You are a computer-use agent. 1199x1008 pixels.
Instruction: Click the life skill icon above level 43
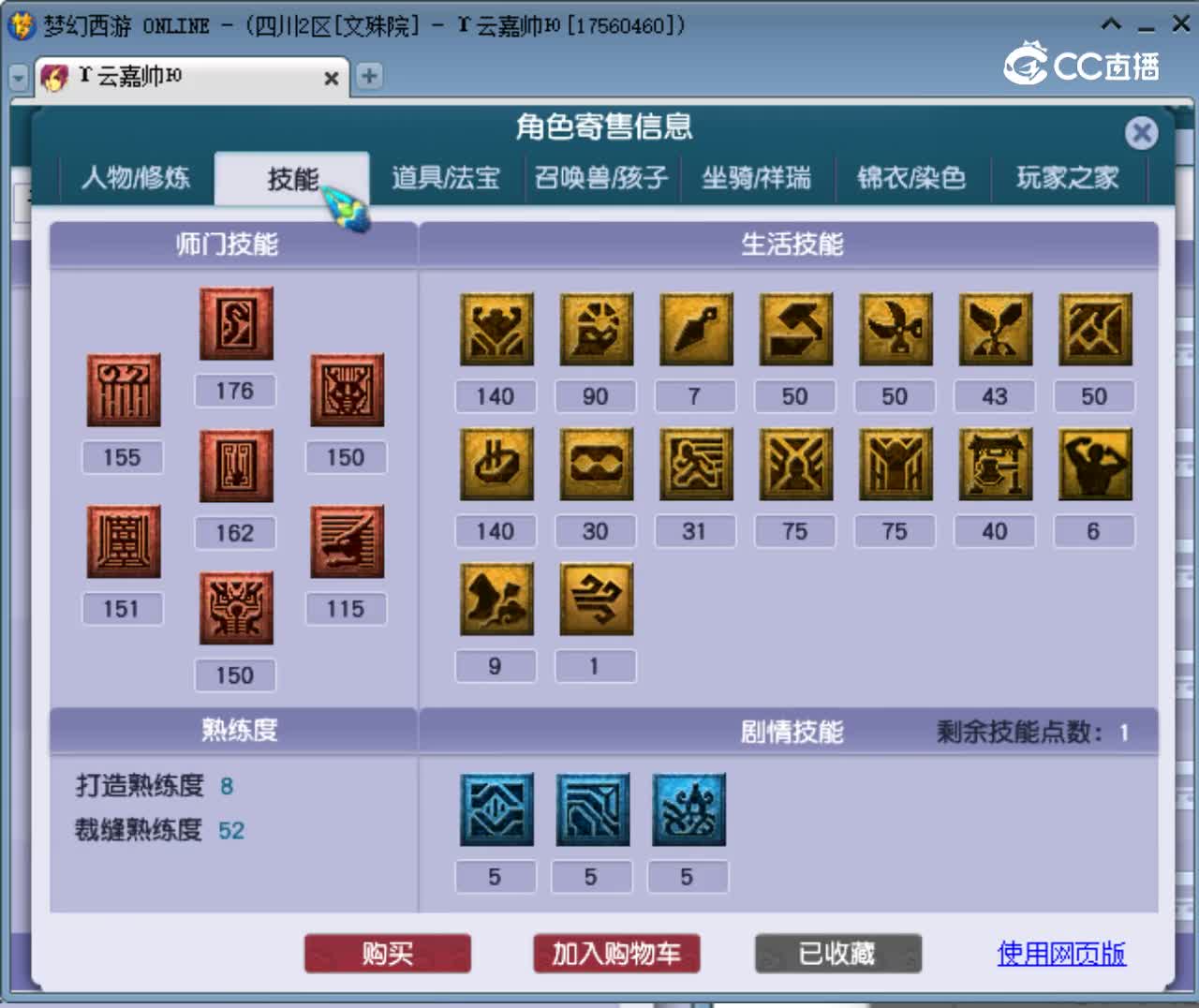[x=996, y=329]
